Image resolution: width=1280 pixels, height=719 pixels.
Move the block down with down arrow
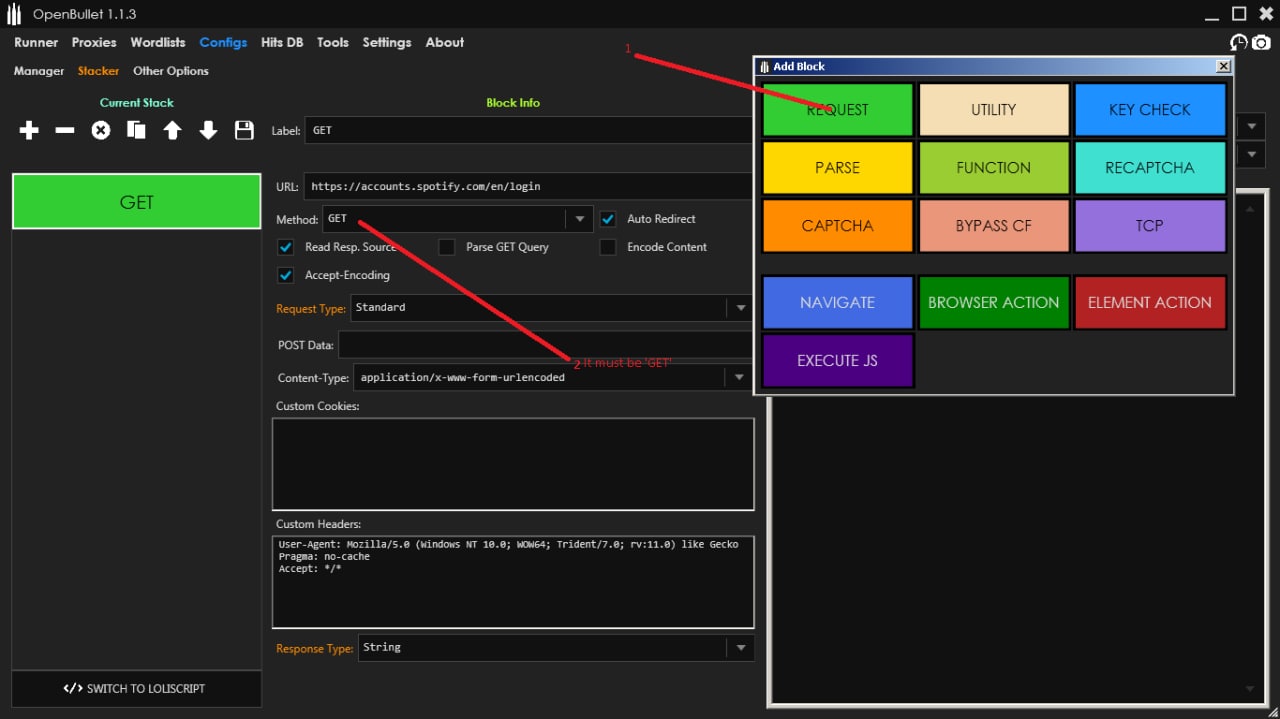[208, 130]
